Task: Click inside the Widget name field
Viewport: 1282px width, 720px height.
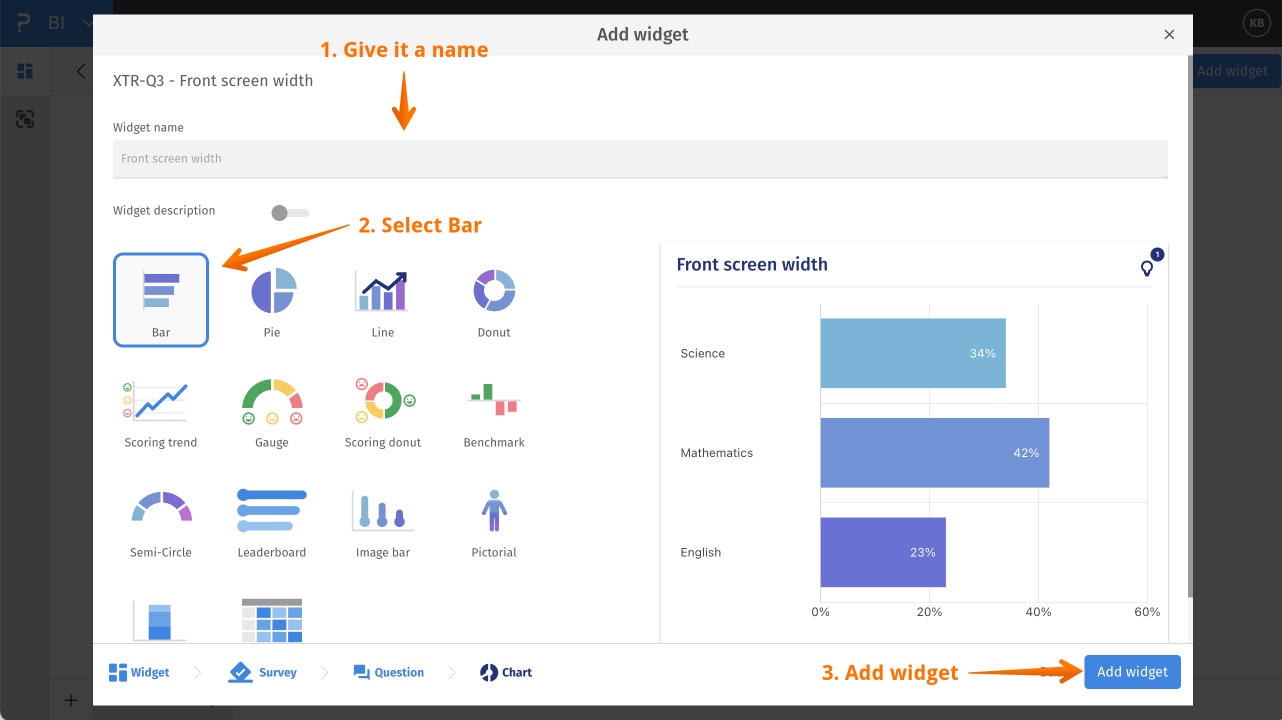Action: point(640,158)
